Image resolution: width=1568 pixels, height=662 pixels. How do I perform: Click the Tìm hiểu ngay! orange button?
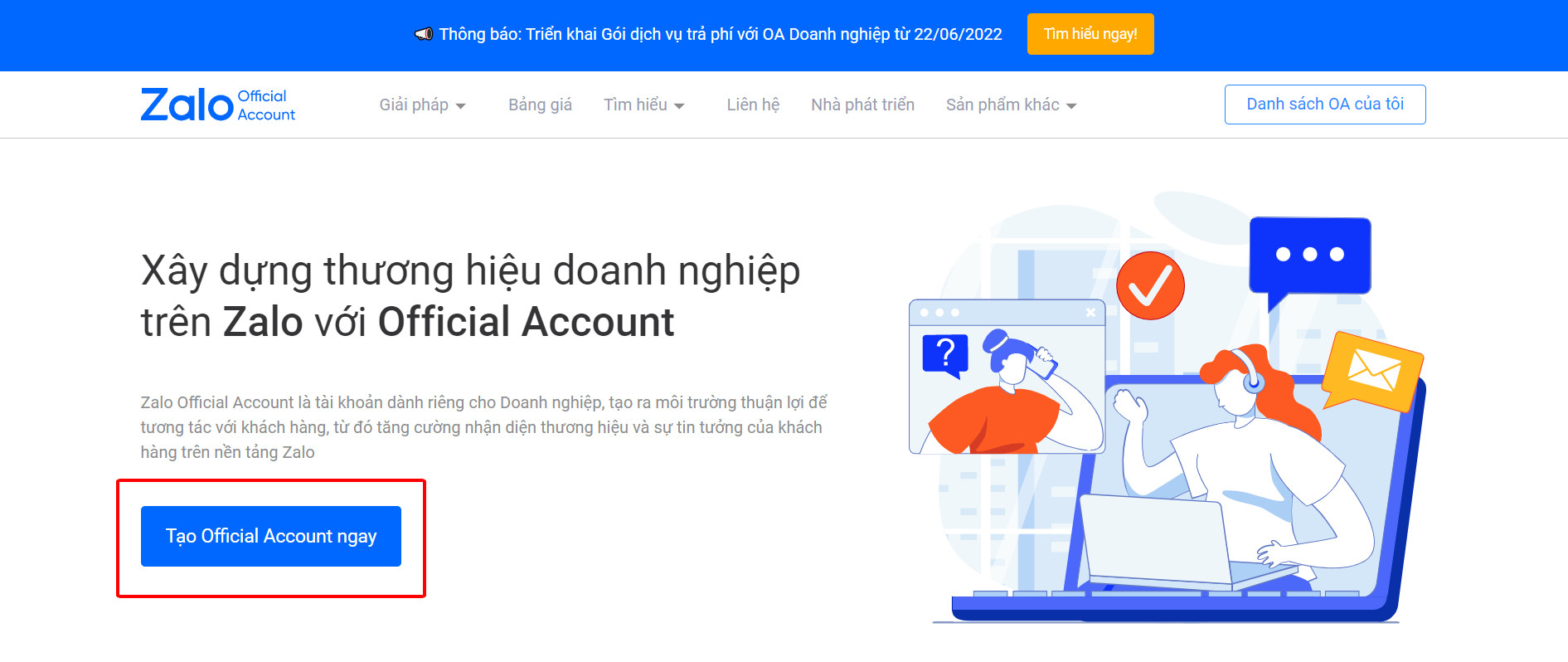point(1090,34)
